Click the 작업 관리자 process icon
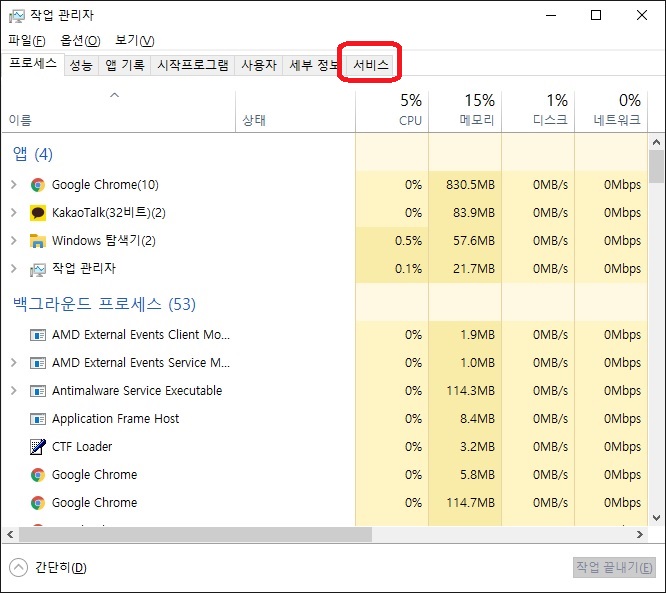The image size is (666, 593). (37, 269)
